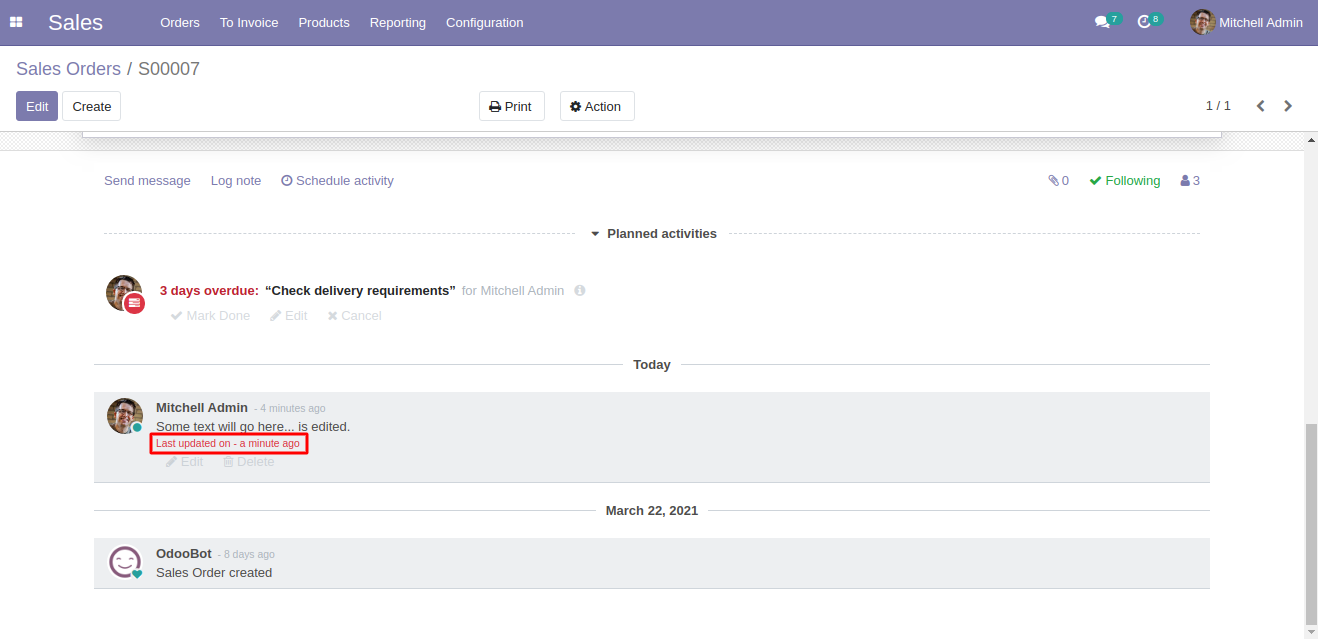Click the purple Edit button
This screenshot has width=1318, height=639.
(x=37, y=106)
